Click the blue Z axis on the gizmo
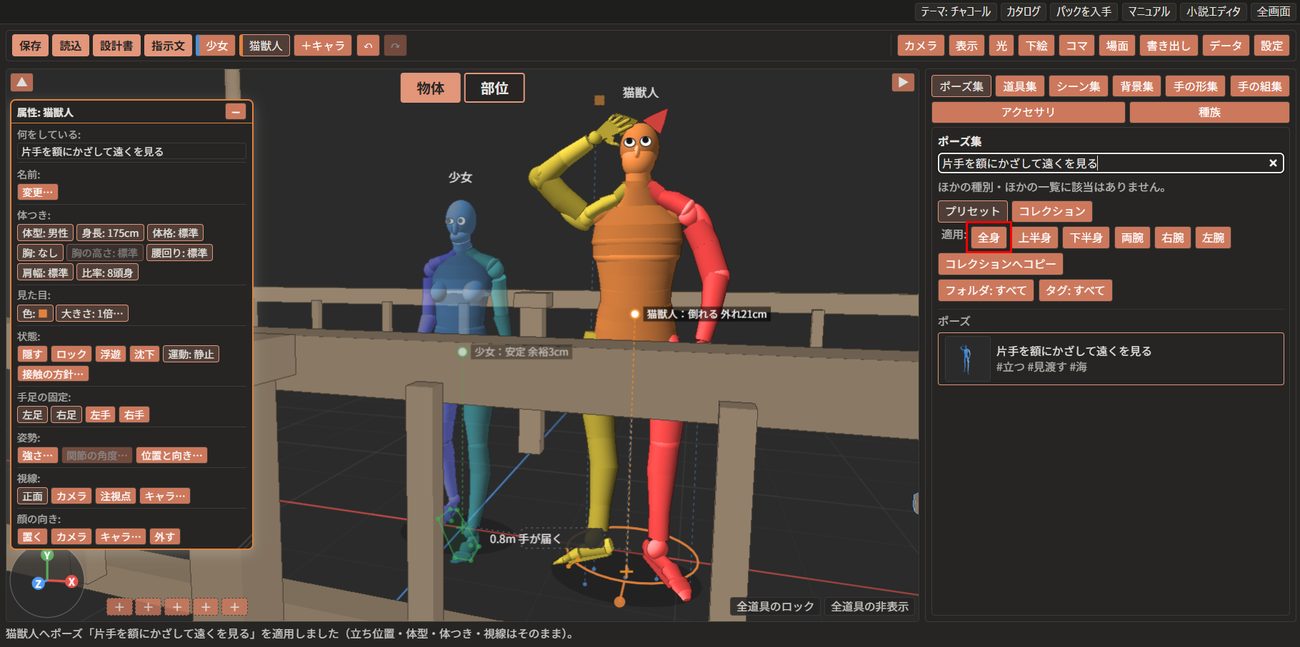 (38, 582)
